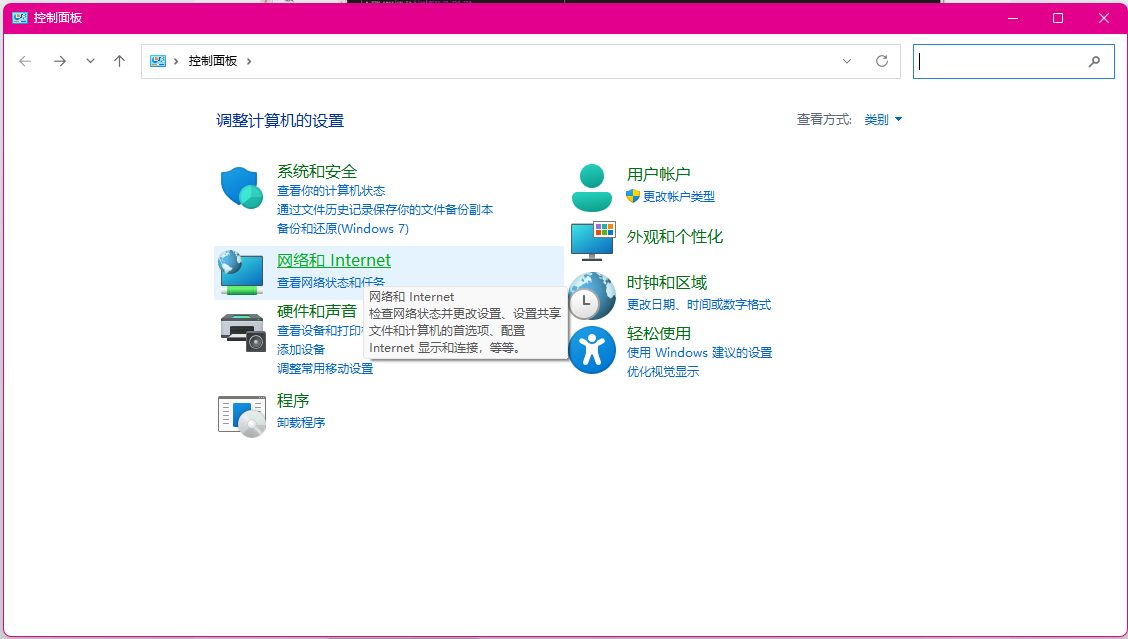Open 更改日期、时间或数字格式 link
This screenshot has height=639, width=1128.
coord(699,305)
